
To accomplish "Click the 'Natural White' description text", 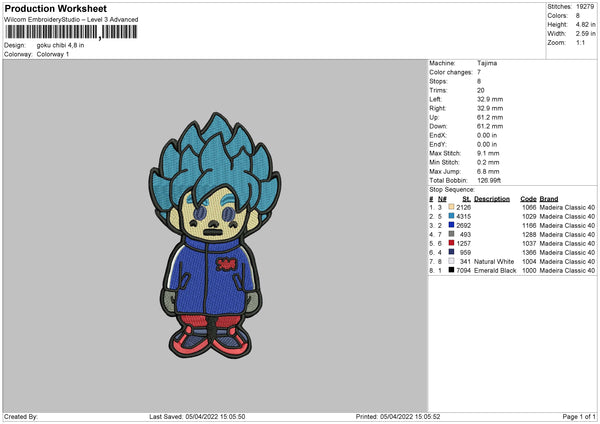I will [x=494, y=261].
